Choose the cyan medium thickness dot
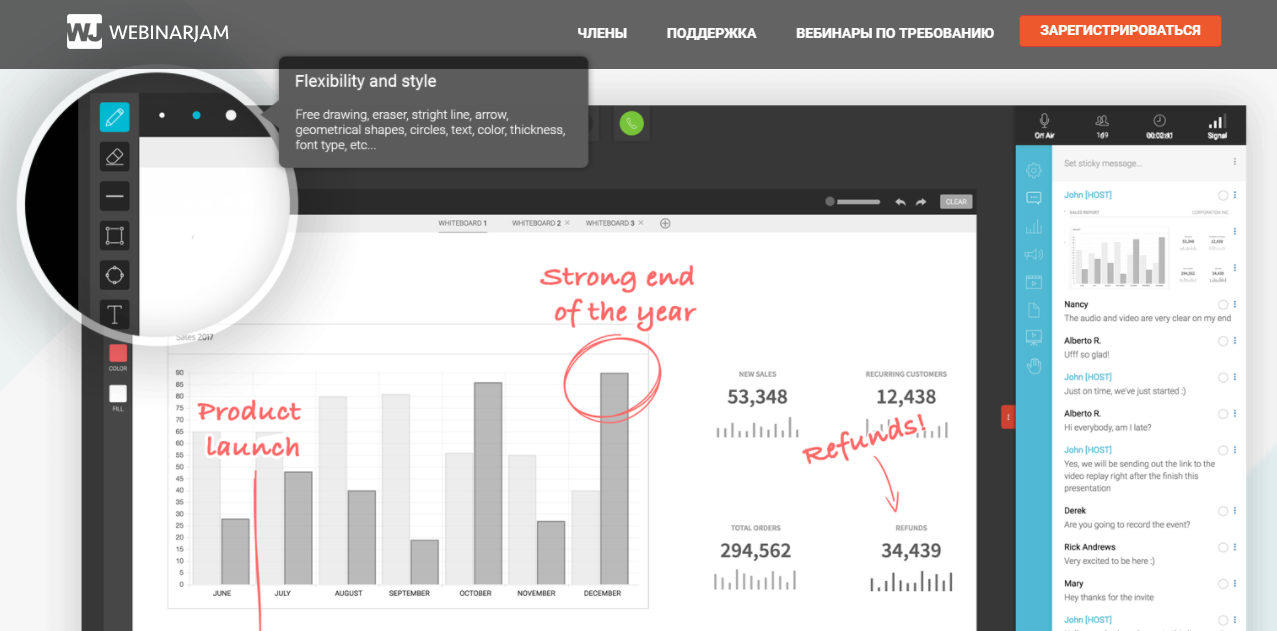 pyautogui.click(x=196, y=115)
